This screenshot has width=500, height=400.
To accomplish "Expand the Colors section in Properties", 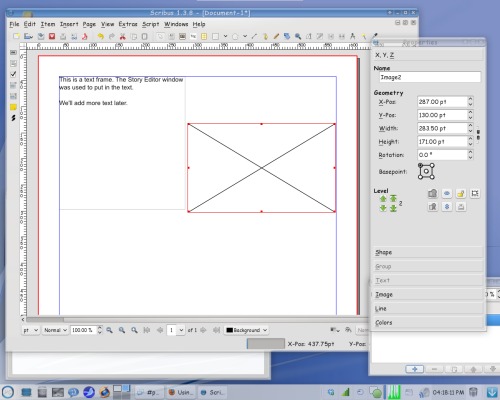I will click(x=428, y=323).
